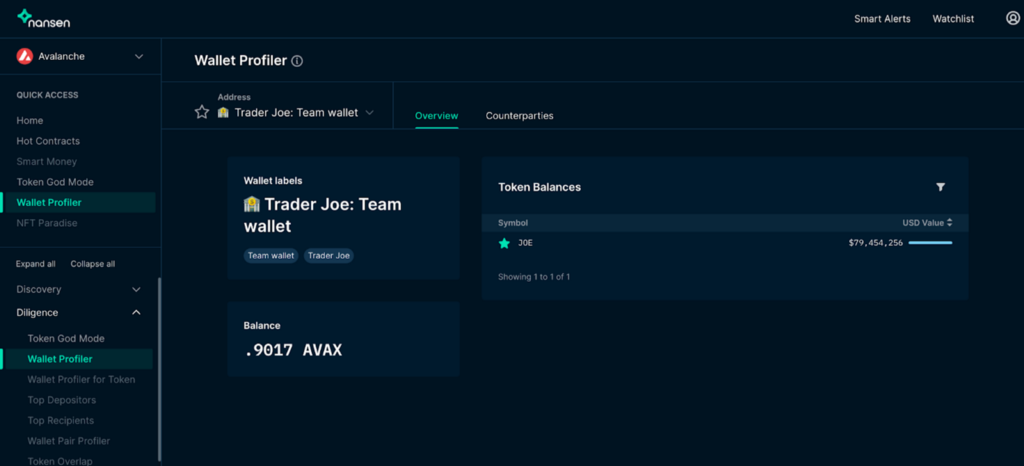This screenshot has height=466, width=1024.
Task: Click the Avalanche chain logo icon
Action: (25, 56)
